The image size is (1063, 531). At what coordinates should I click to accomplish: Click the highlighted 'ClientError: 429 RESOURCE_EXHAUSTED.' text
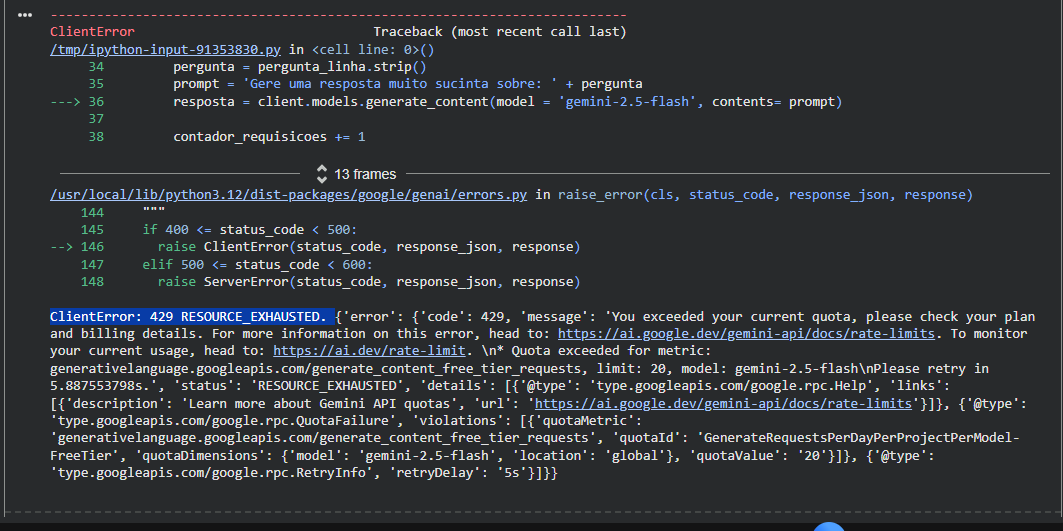[188, 317]
